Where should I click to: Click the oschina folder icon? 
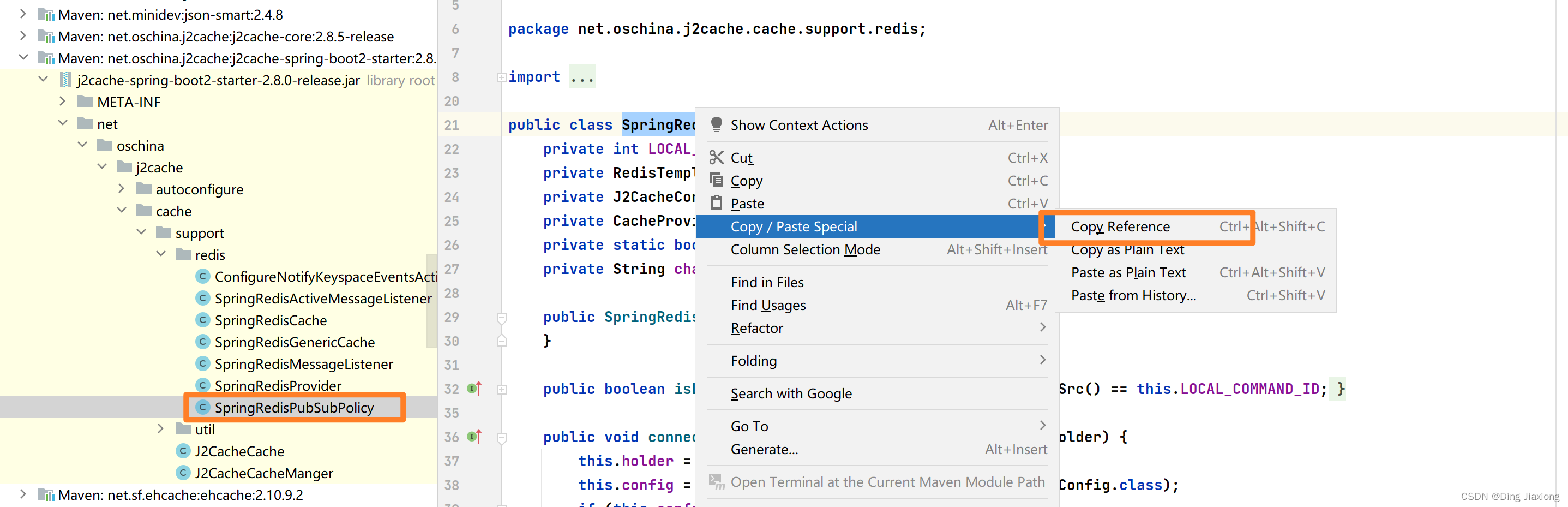(105, 145)
